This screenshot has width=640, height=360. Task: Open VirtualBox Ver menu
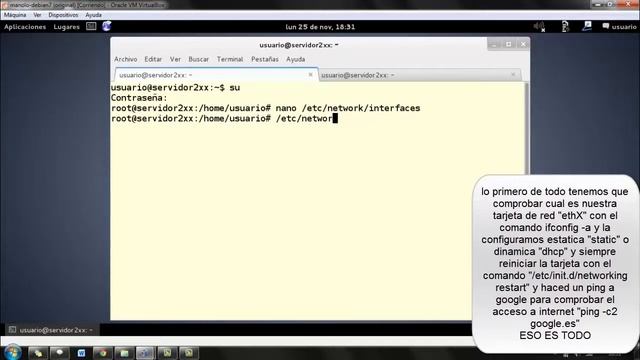(37, 15)
